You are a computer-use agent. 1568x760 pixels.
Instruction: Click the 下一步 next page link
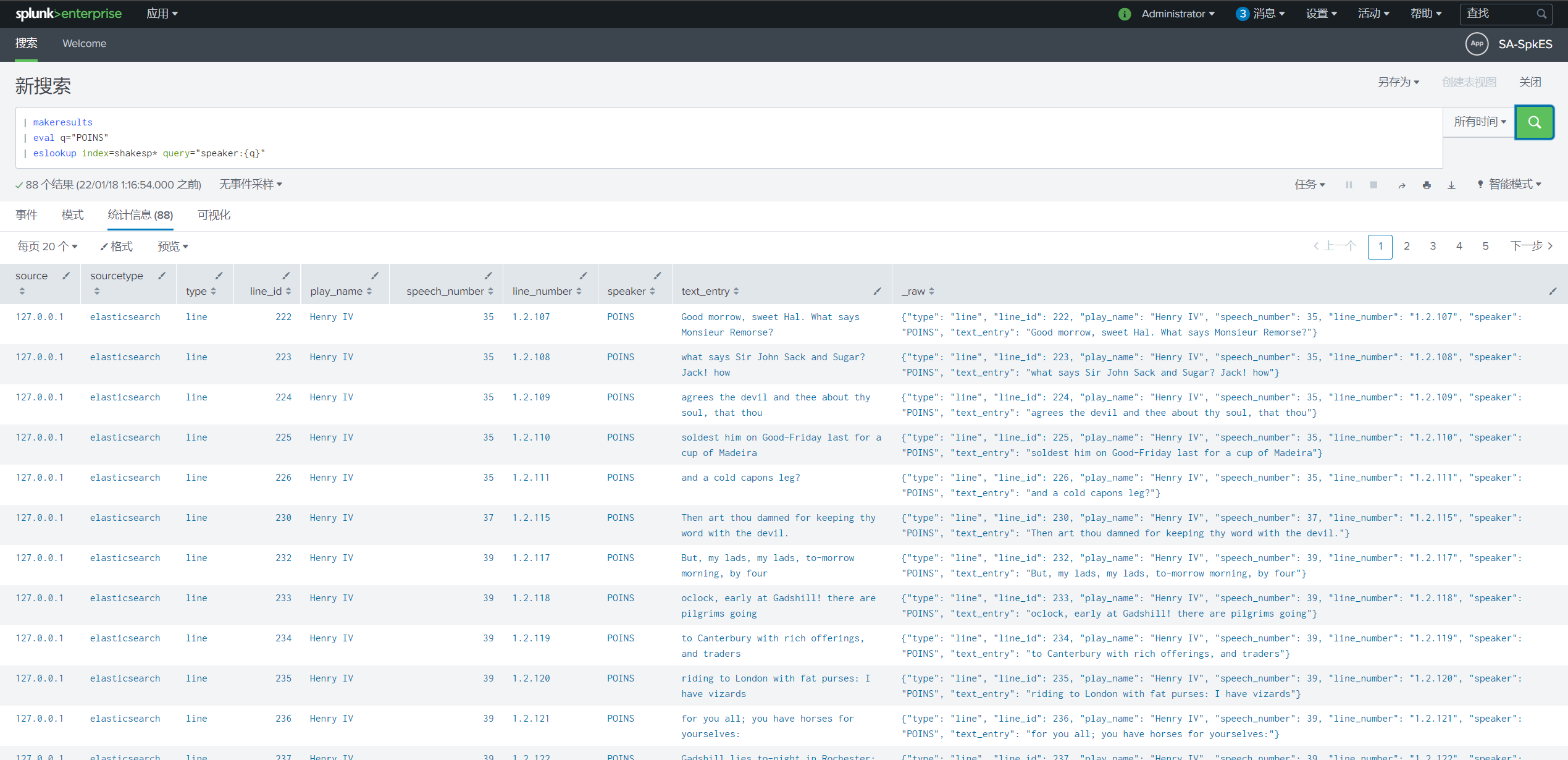pos(1531,246)
